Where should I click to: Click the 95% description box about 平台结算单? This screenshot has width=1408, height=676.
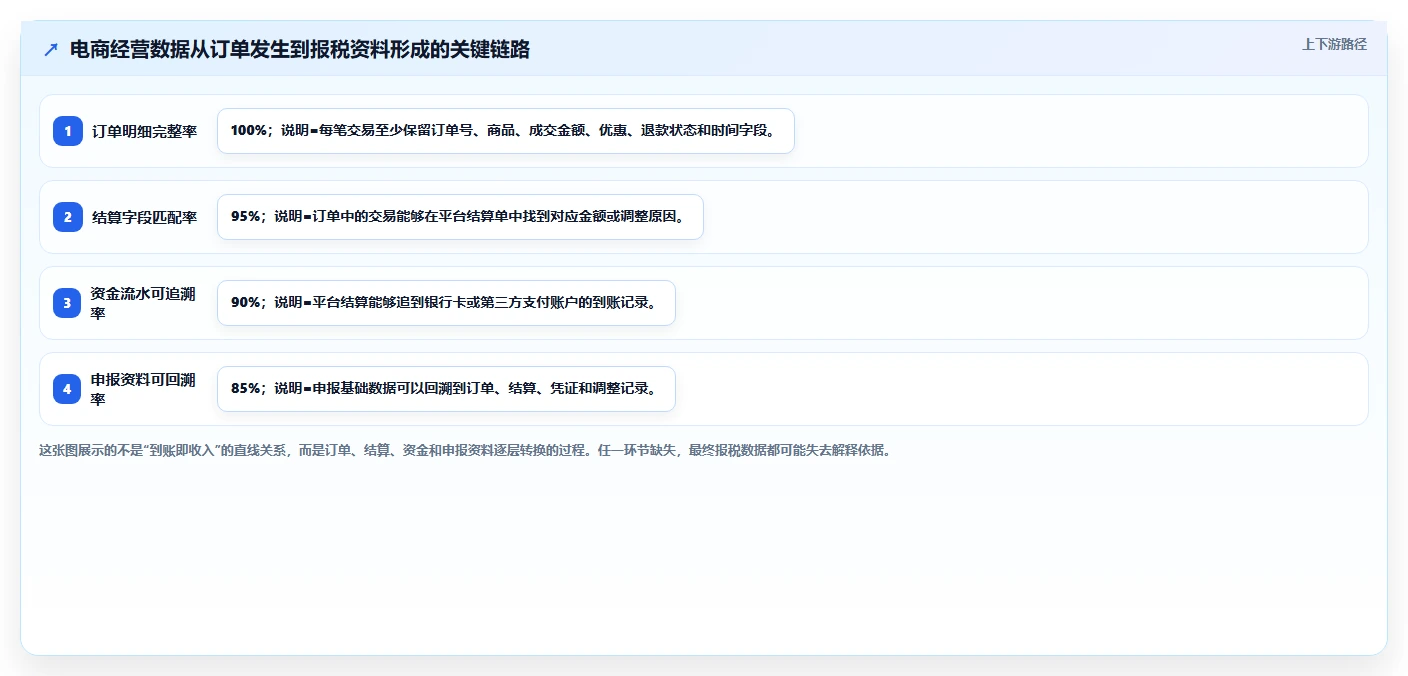(460, 217)
